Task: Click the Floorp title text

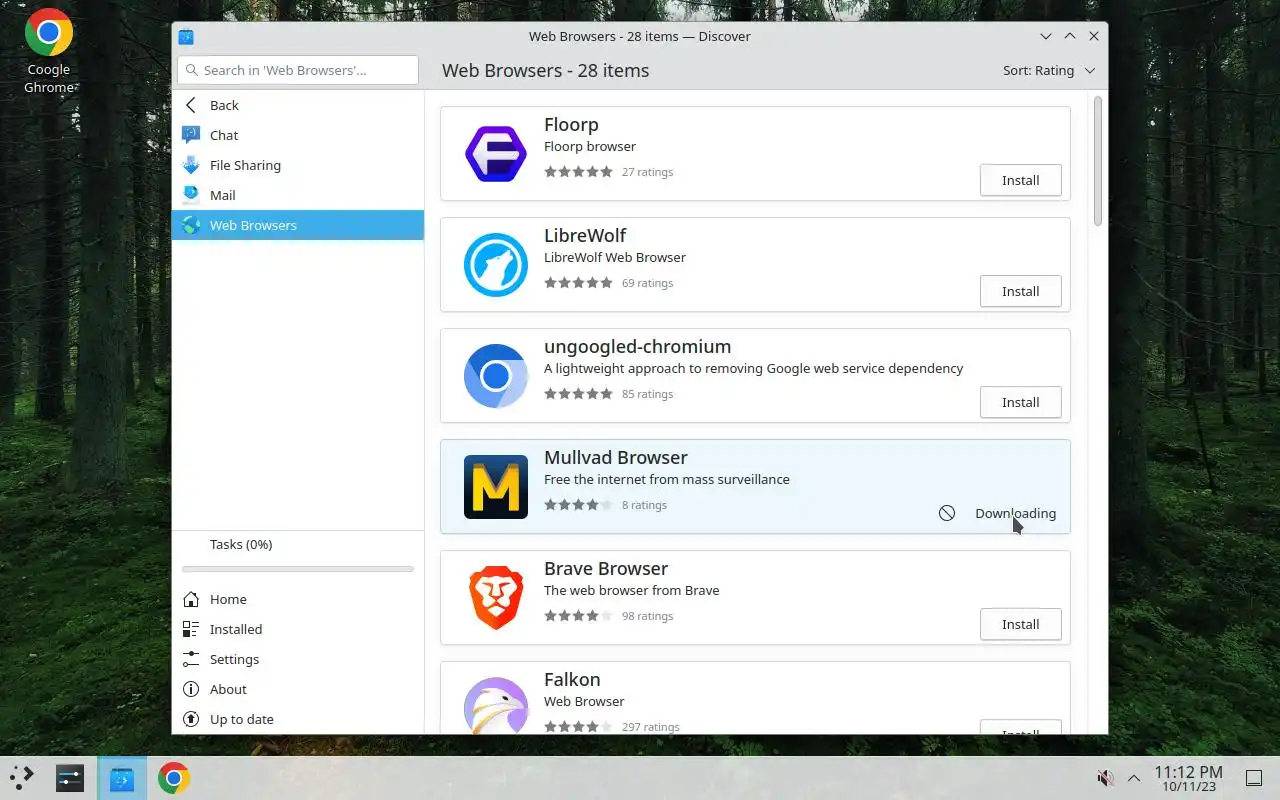Action: tap(571, 124)
